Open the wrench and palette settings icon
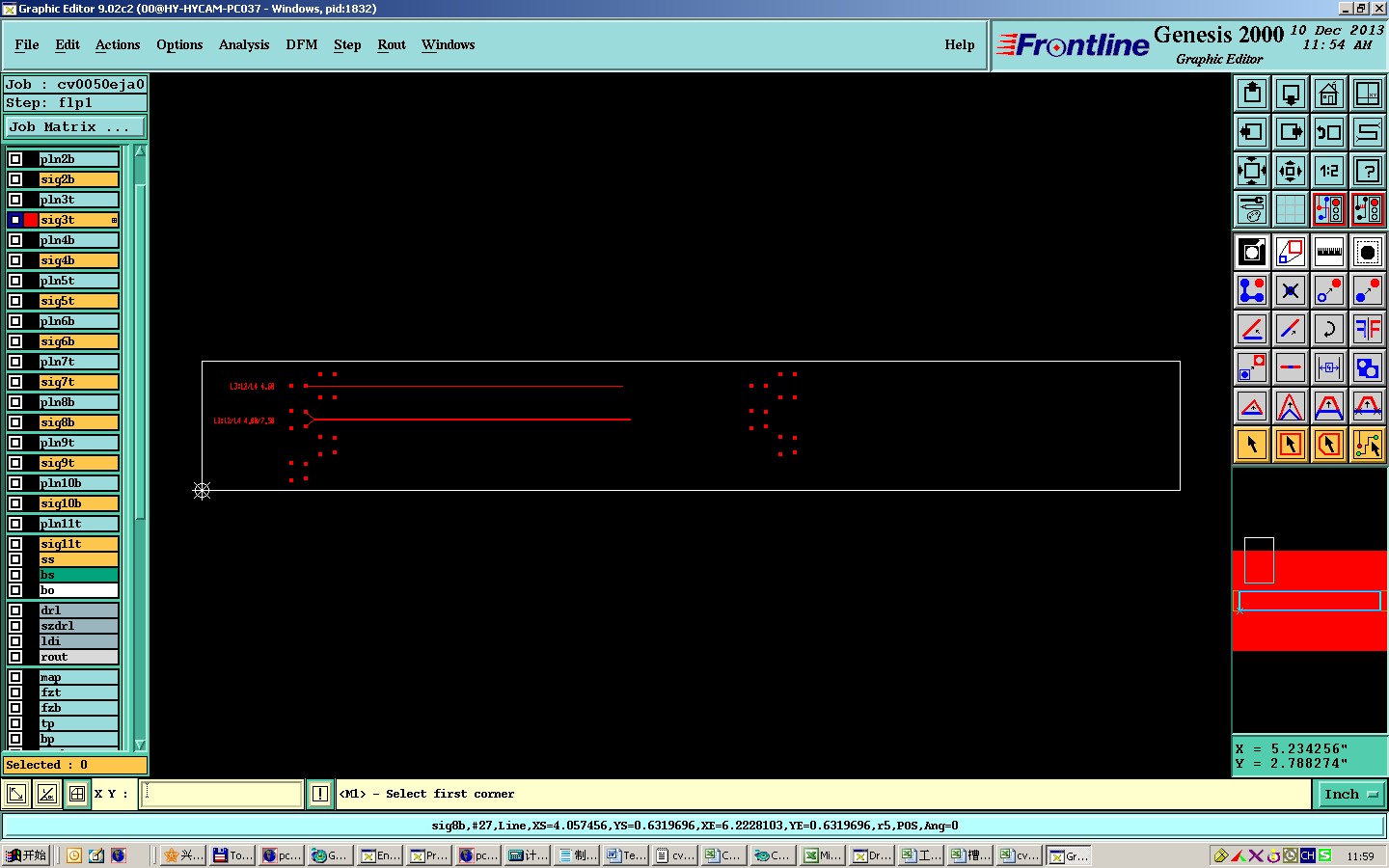The width and height of the screenshot is (1389, 868). pyautogui.click(x=1251, y=209)
